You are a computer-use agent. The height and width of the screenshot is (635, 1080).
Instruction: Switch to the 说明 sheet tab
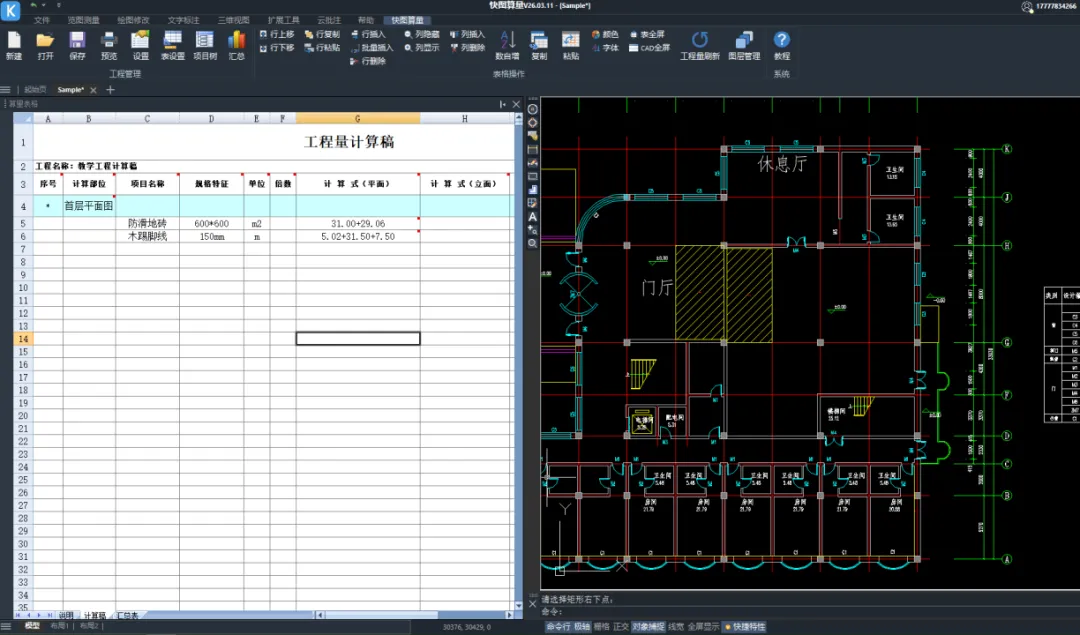(x=65, y=615)
